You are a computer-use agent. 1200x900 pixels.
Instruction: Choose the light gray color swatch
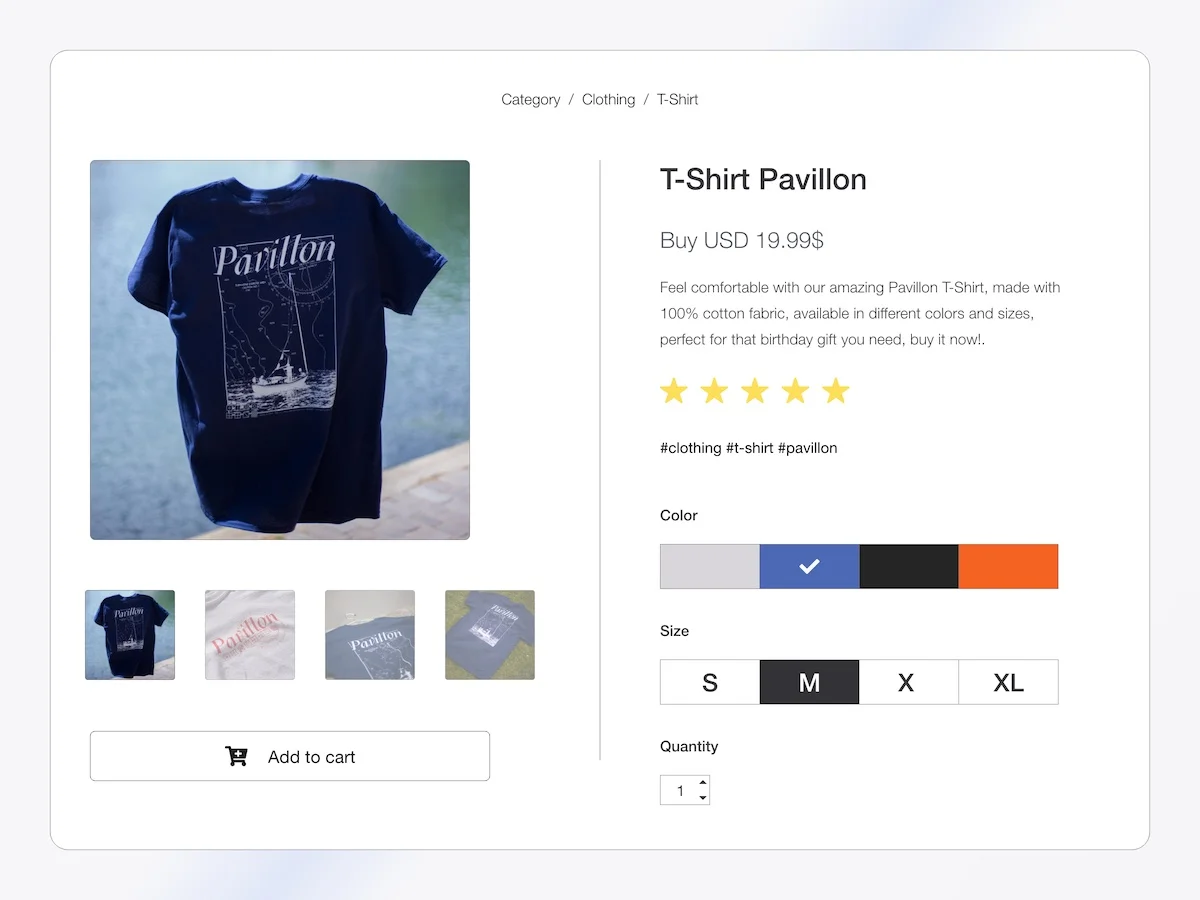click(x=710, y=566)
